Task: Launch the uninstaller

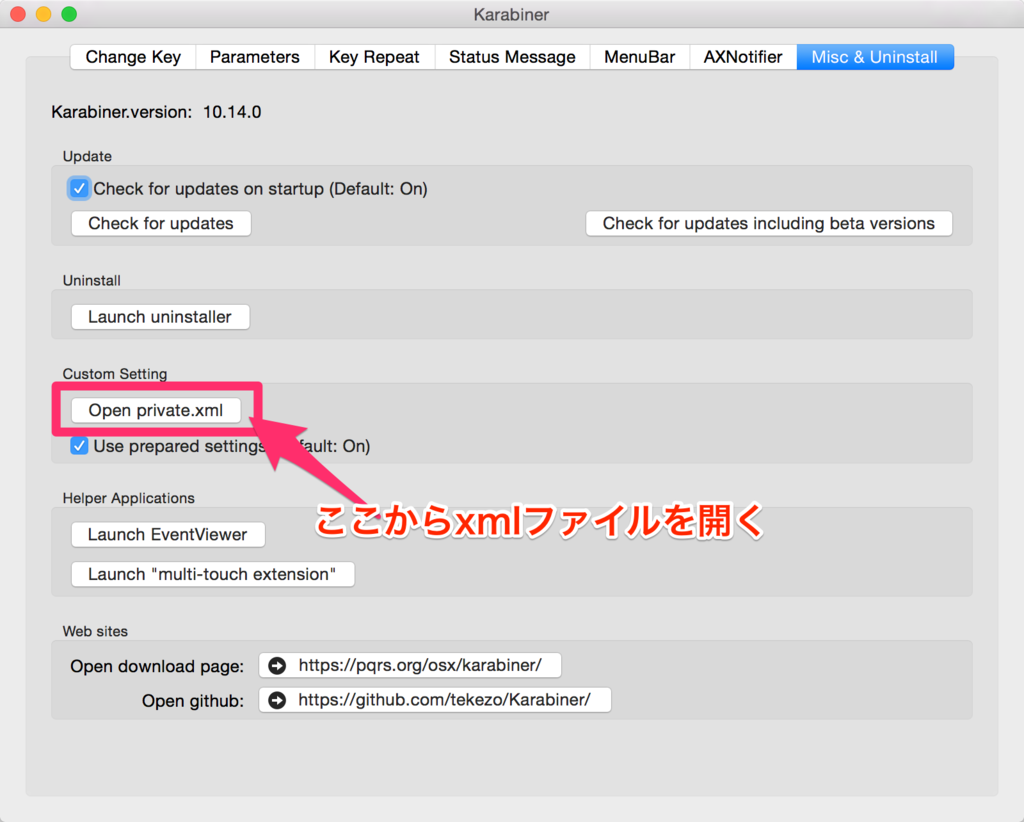Action: (160, 317)
